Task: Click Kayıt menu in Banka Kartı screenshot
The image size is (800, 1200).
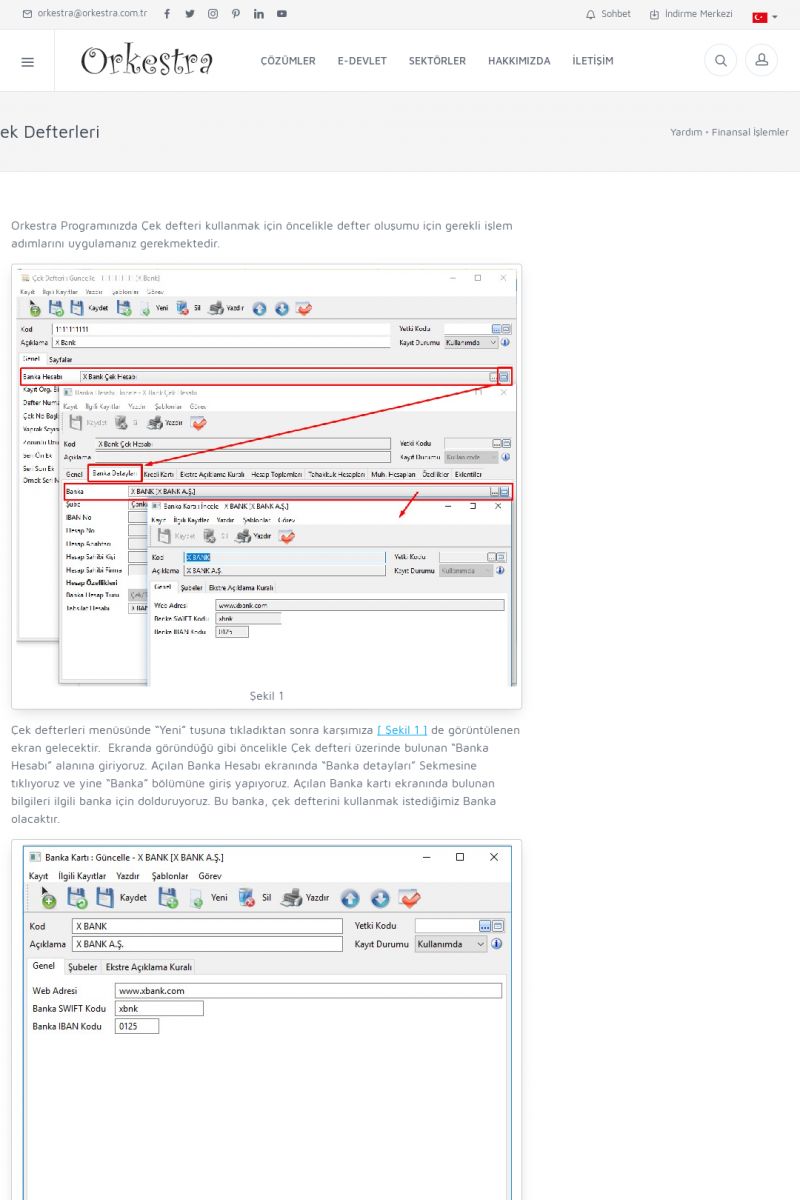Action: [x=38, y=876]
